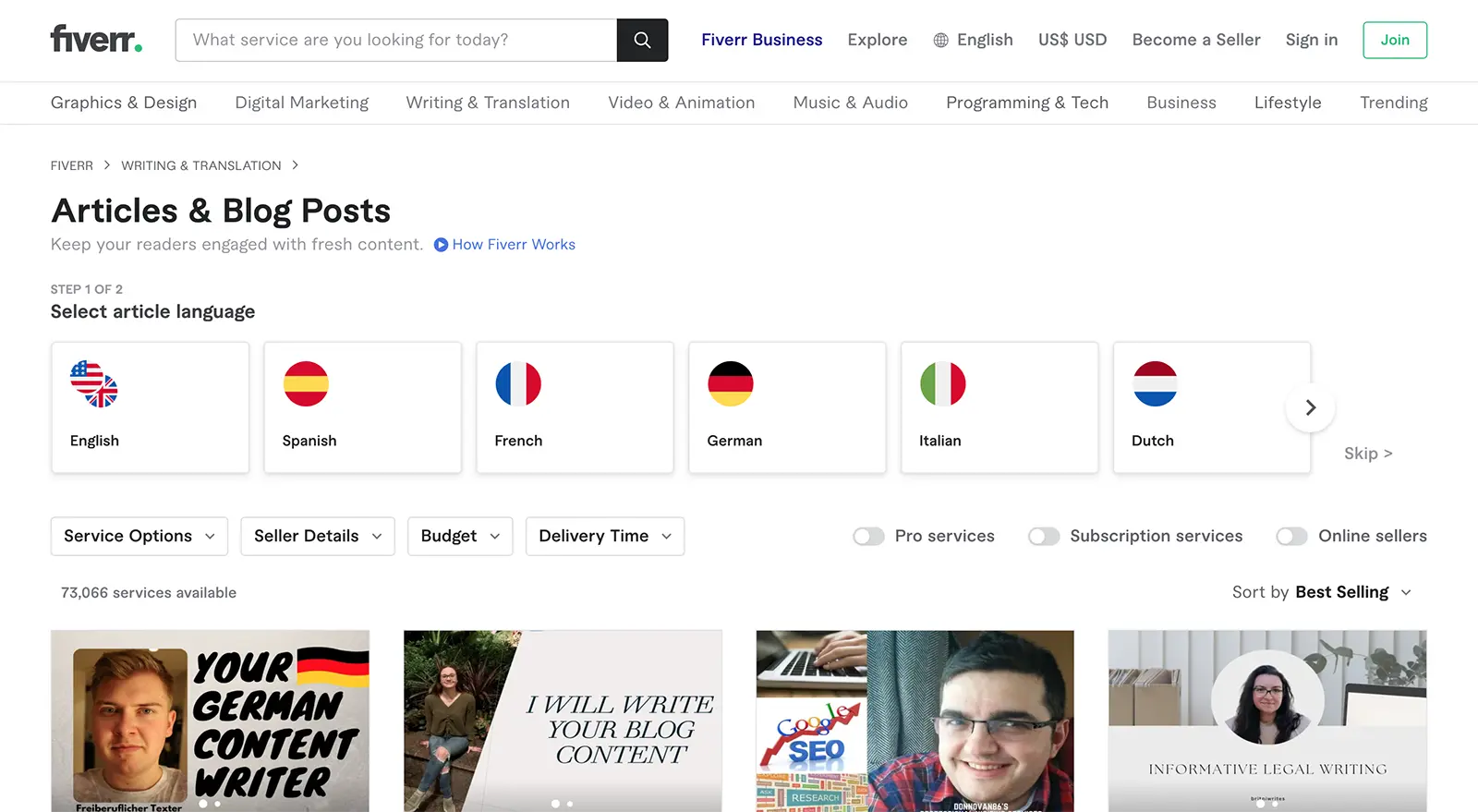Open the Graphics & Design category

[x=124, y=103]
